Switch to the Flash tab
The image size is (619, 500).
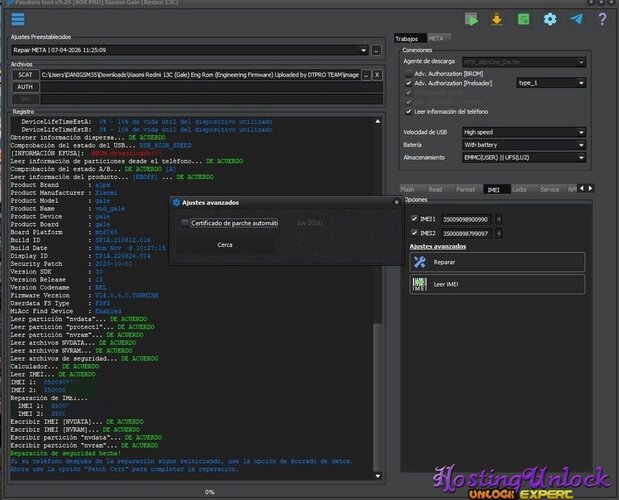409,189
